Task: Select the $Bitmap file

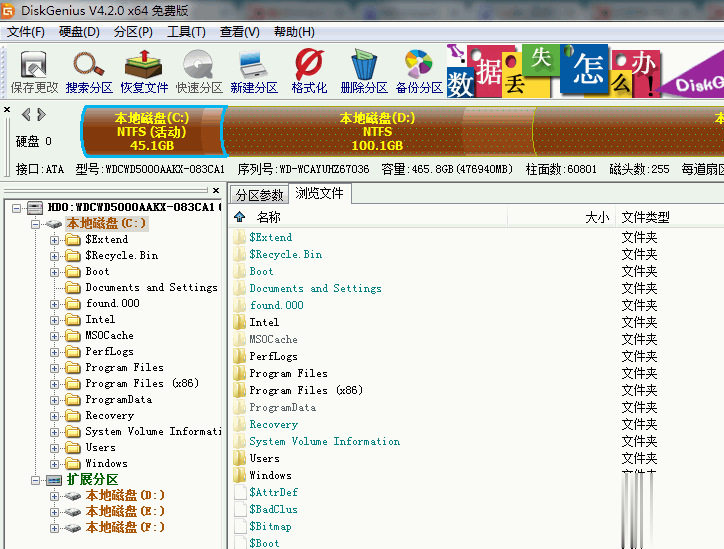Action: pos(271,526)
